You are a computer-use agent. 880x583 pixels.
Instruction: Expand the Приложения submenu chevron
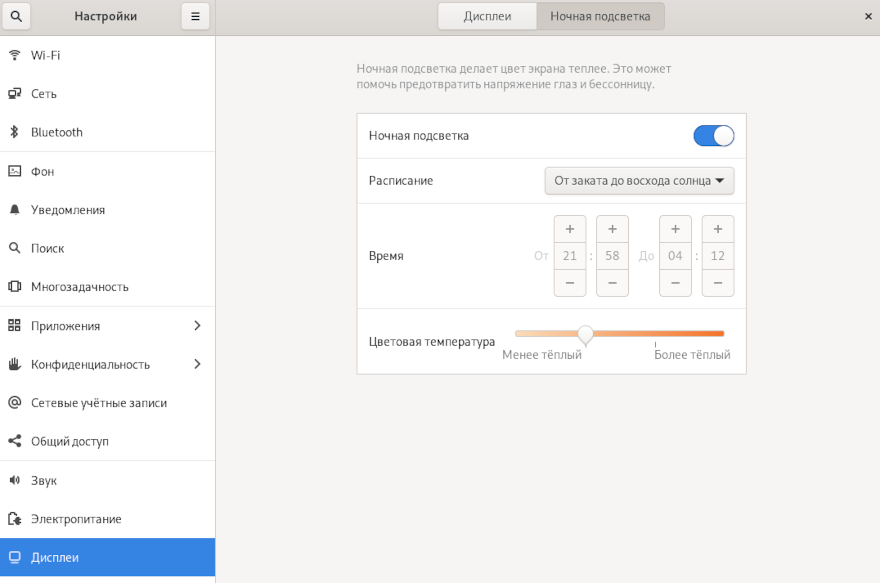197,326
